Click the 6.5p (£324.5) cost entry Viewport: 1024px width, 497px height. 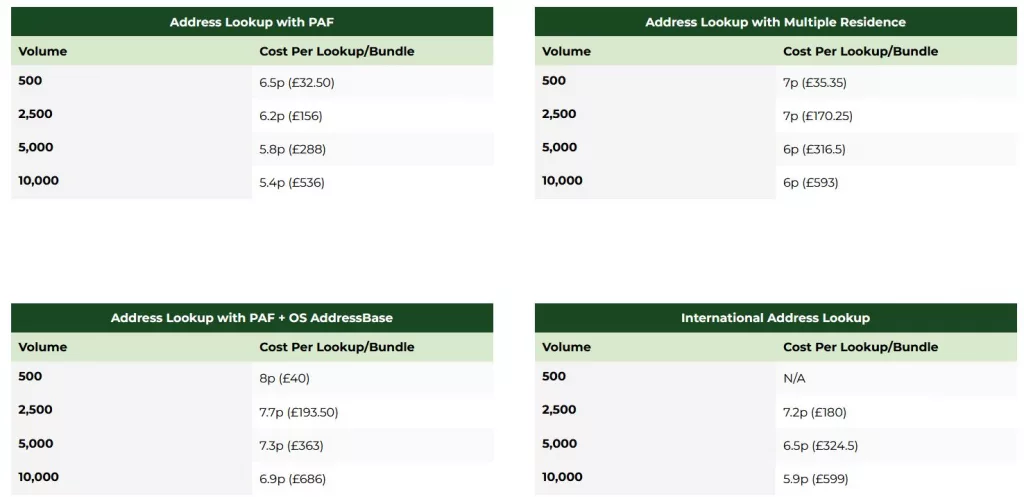(820, 446)
